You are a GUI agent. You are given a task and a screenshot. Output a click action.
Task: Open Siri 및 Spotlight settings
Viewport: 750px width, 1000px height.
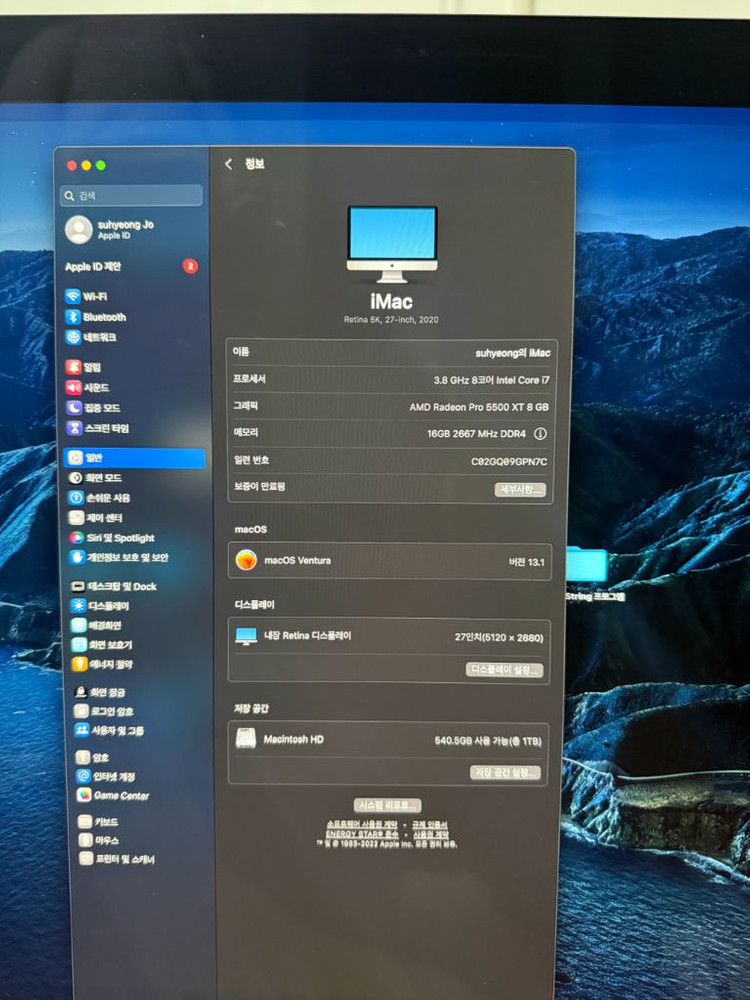click(119, 538)
